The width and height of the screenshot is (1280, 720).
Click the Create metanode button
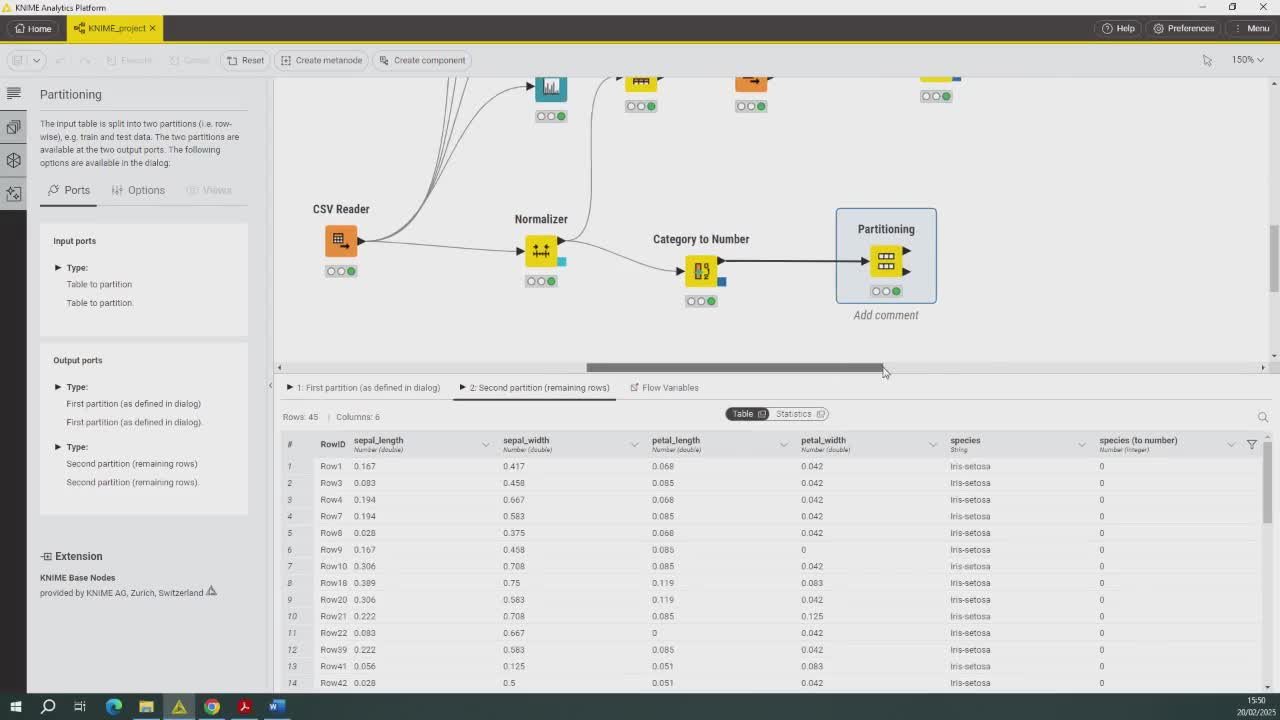pos(321,60)
